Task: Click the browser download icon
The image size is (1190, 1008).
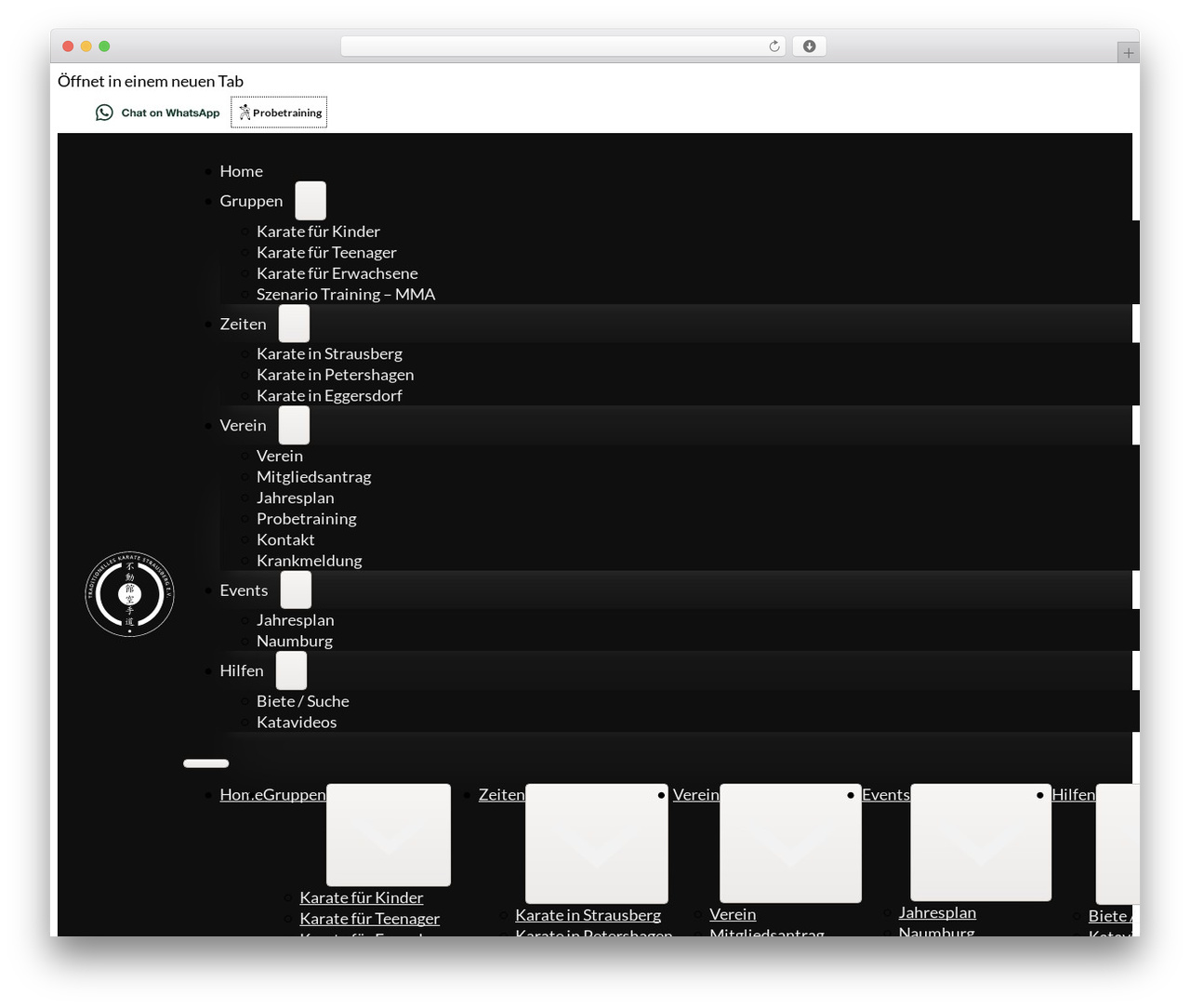Action: click(x=809, y=46)
